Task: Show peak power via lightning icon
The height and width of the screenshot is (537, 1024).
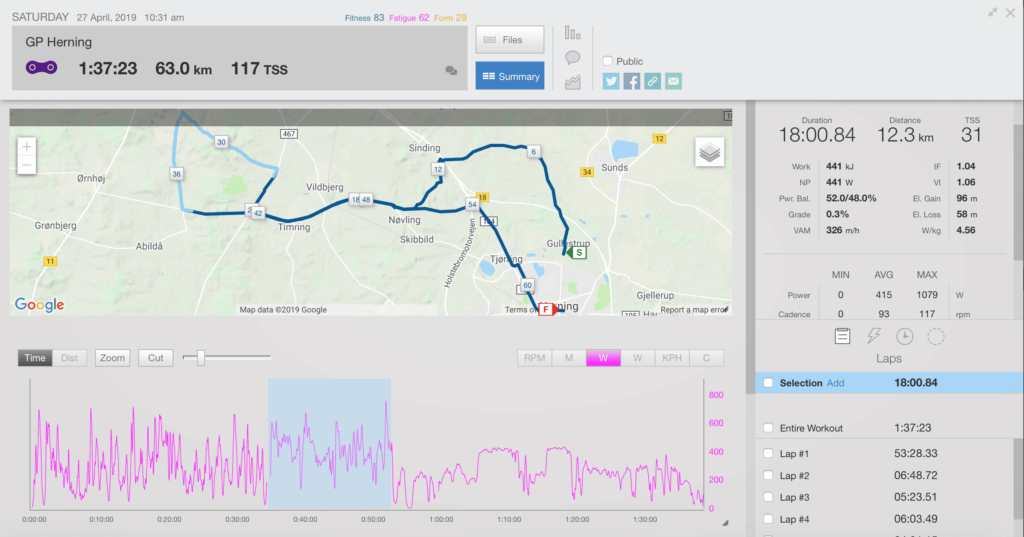Action: (873, 337)
